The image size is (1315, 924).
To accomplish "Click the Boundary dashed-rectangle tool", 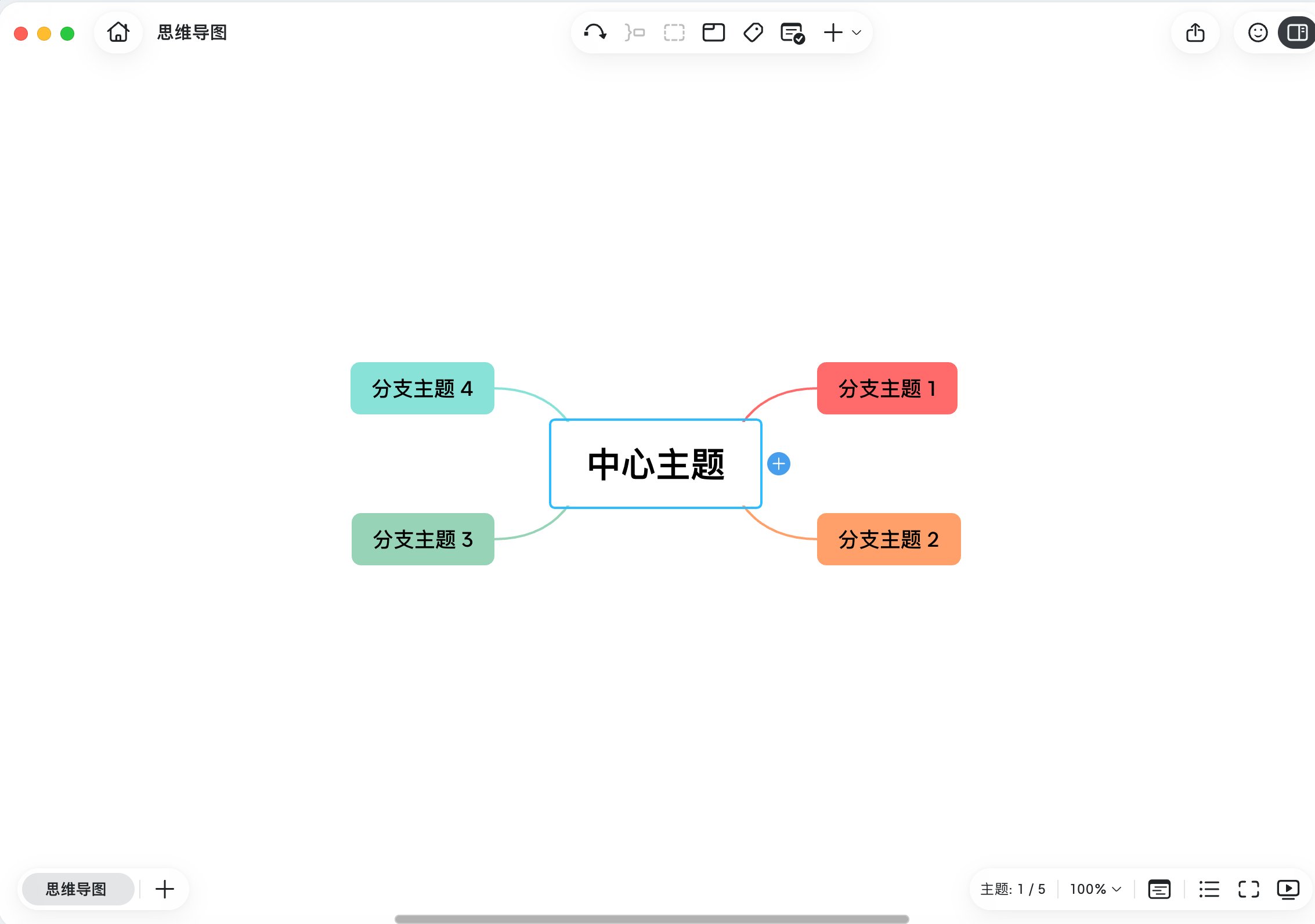I will pos(674,33).
